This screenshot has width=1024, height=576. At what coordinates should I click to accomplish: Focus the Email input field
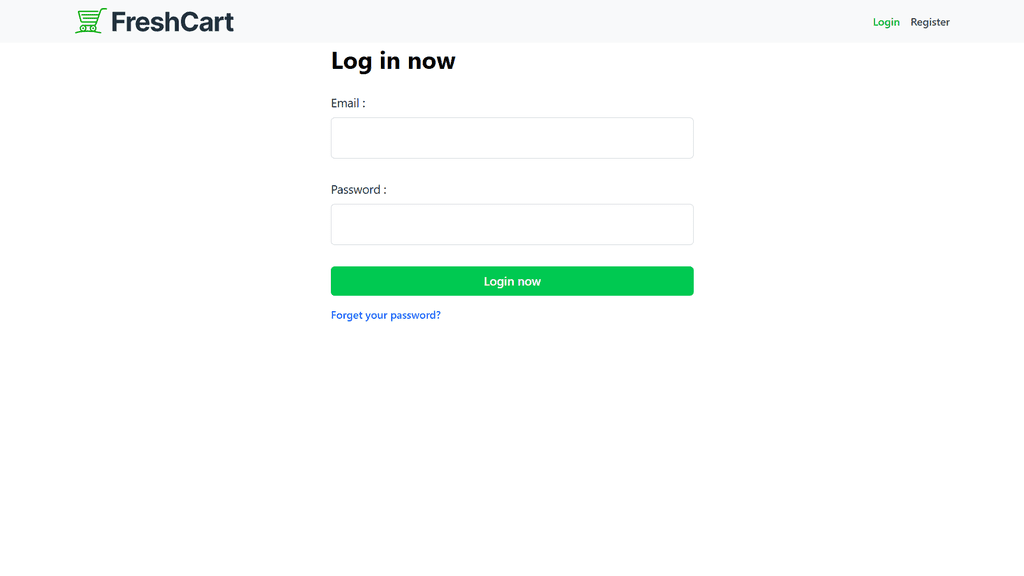512,138
